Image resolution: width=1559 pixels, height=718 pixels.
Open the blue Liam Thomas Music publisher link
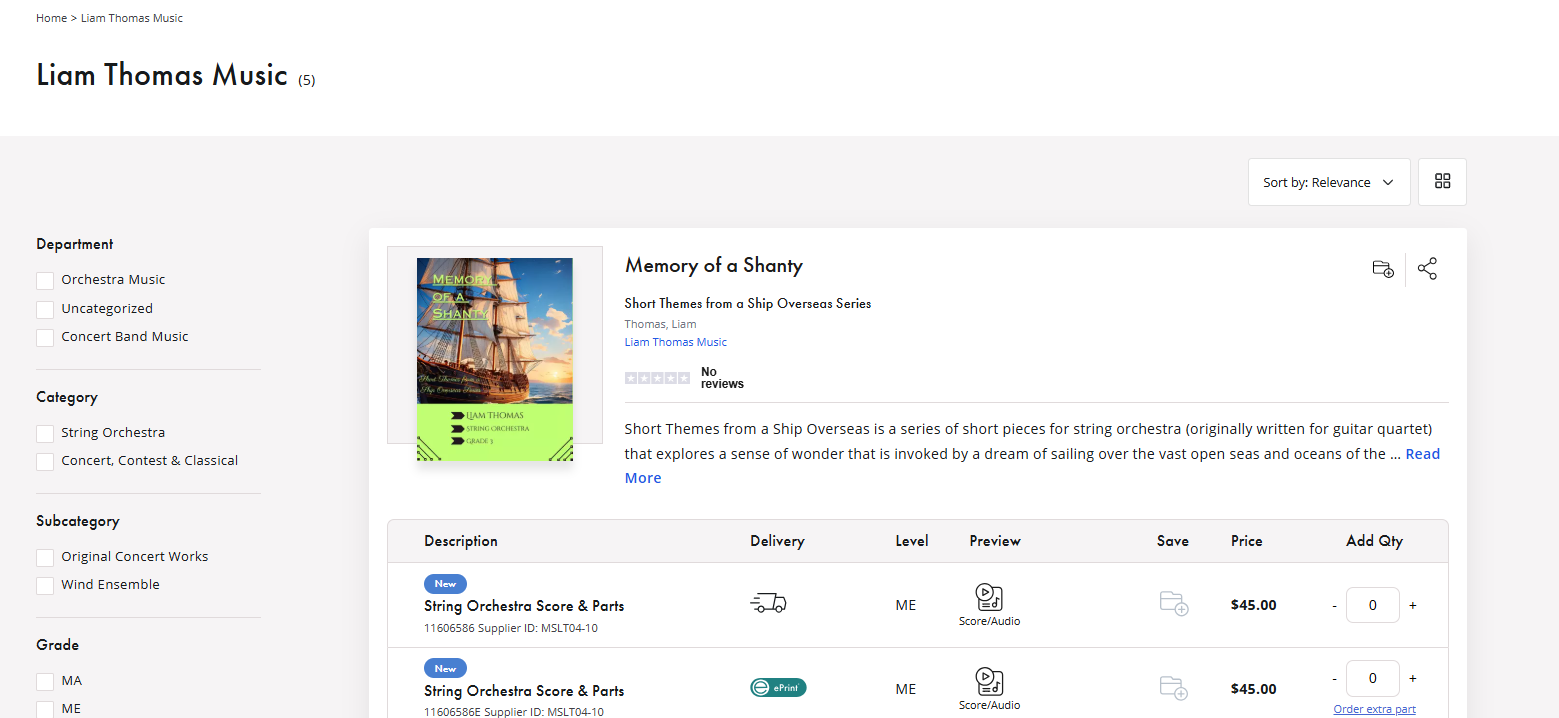click(x=676, y=342)
